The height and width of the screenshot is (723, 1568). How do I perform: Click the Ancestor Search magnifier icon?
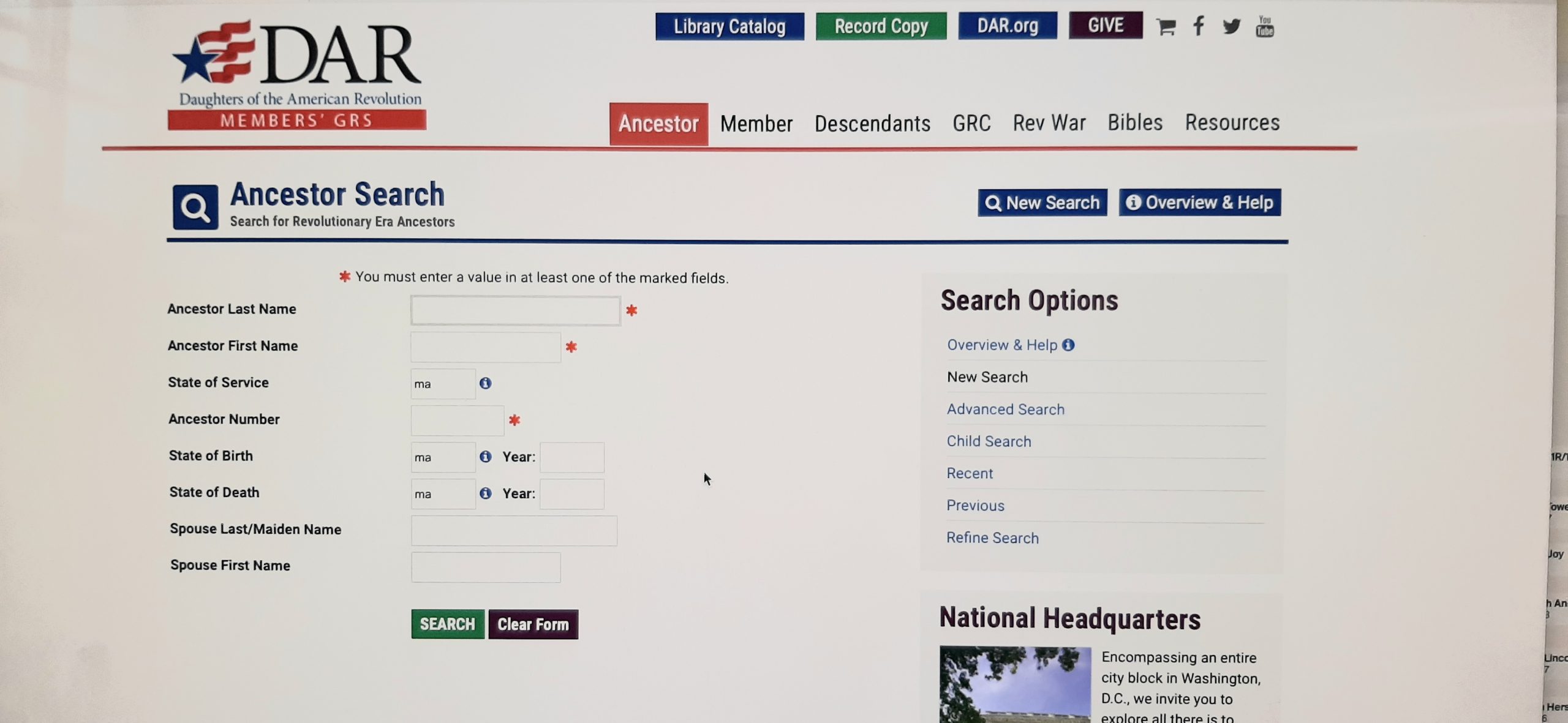[195, 207]
